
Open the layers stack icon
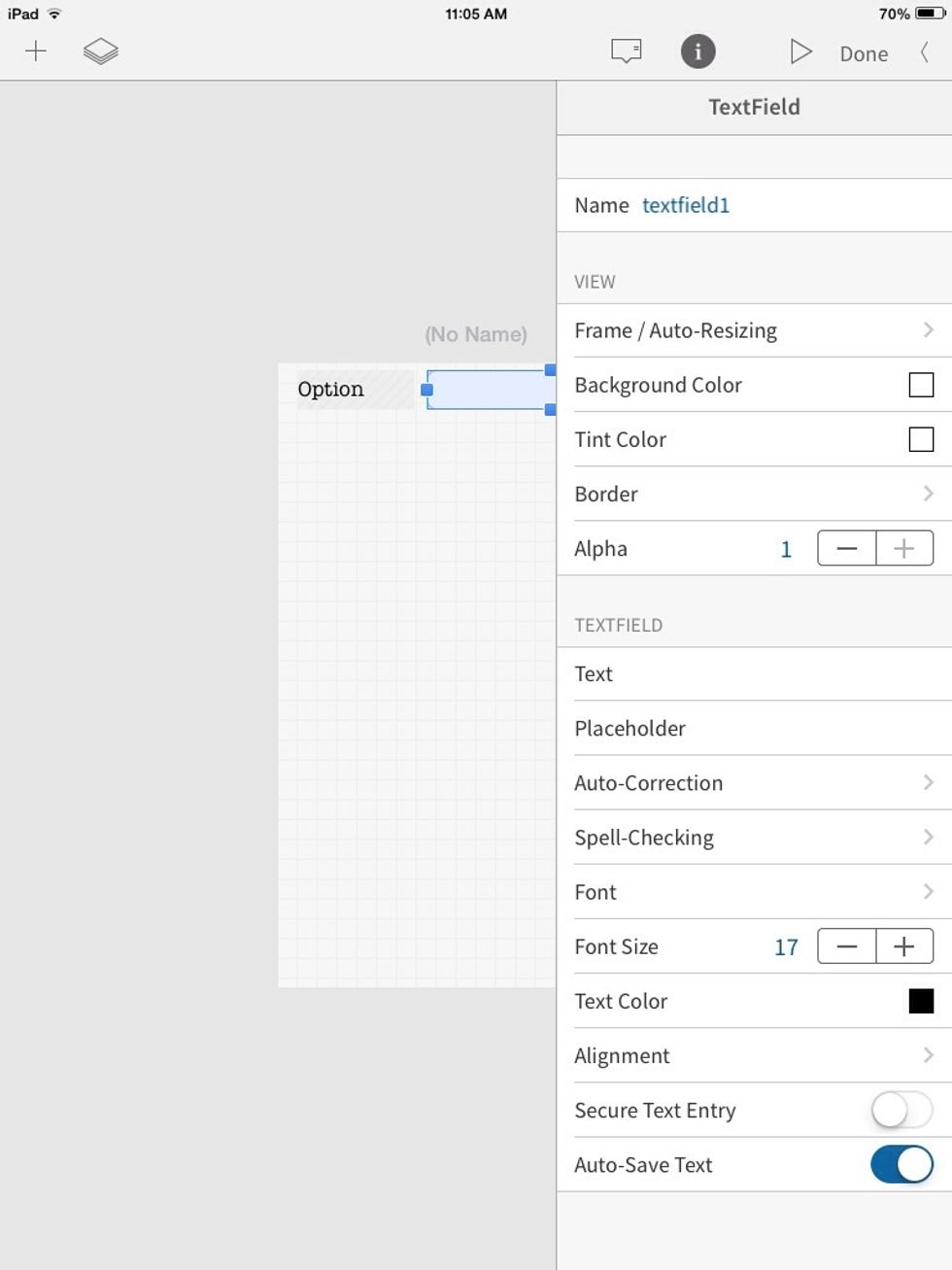(x=100, y=51)
